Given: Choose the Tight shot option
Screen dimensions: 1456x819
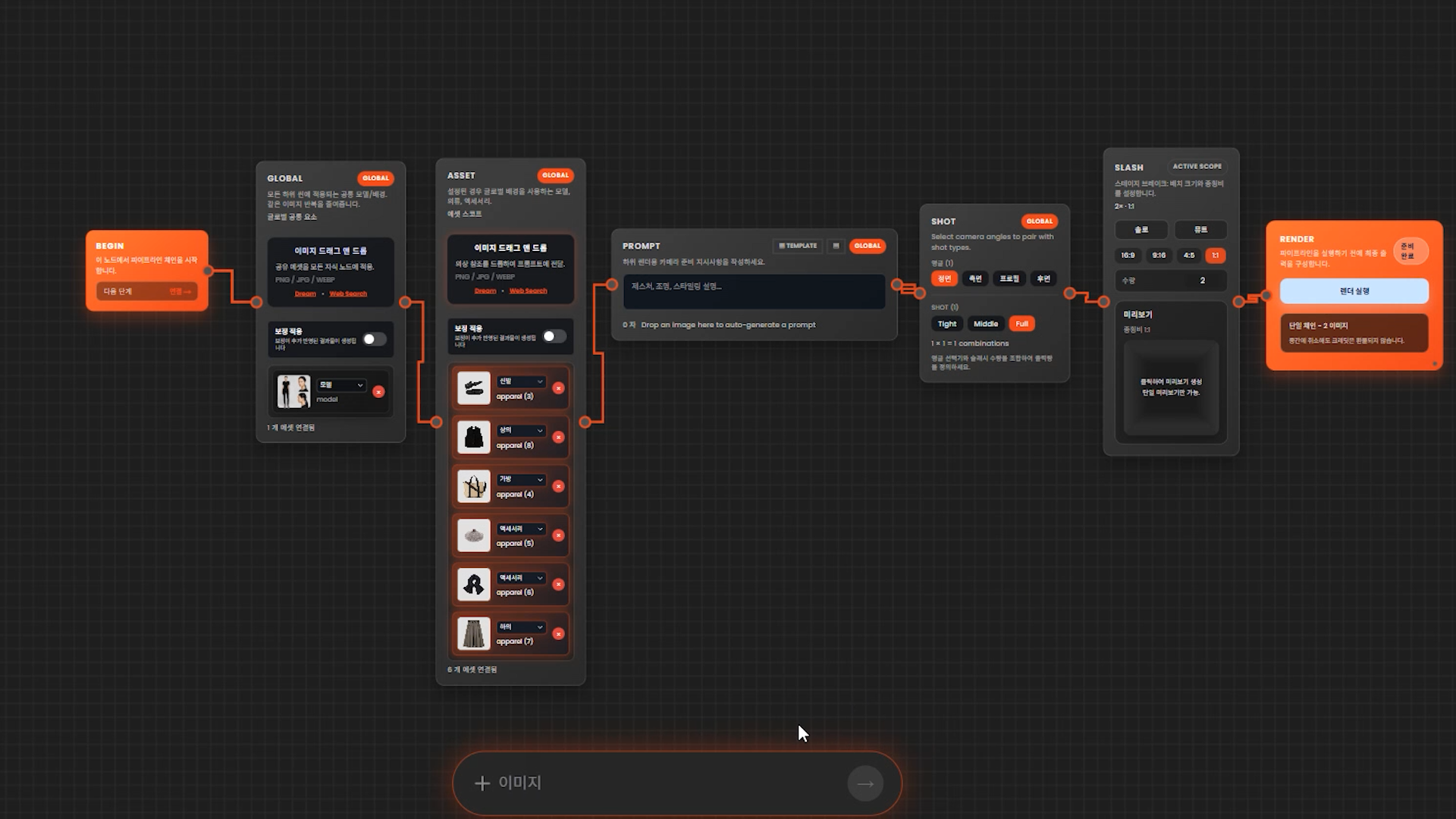Looking at the screenshot, I should (x=946, y=324).
